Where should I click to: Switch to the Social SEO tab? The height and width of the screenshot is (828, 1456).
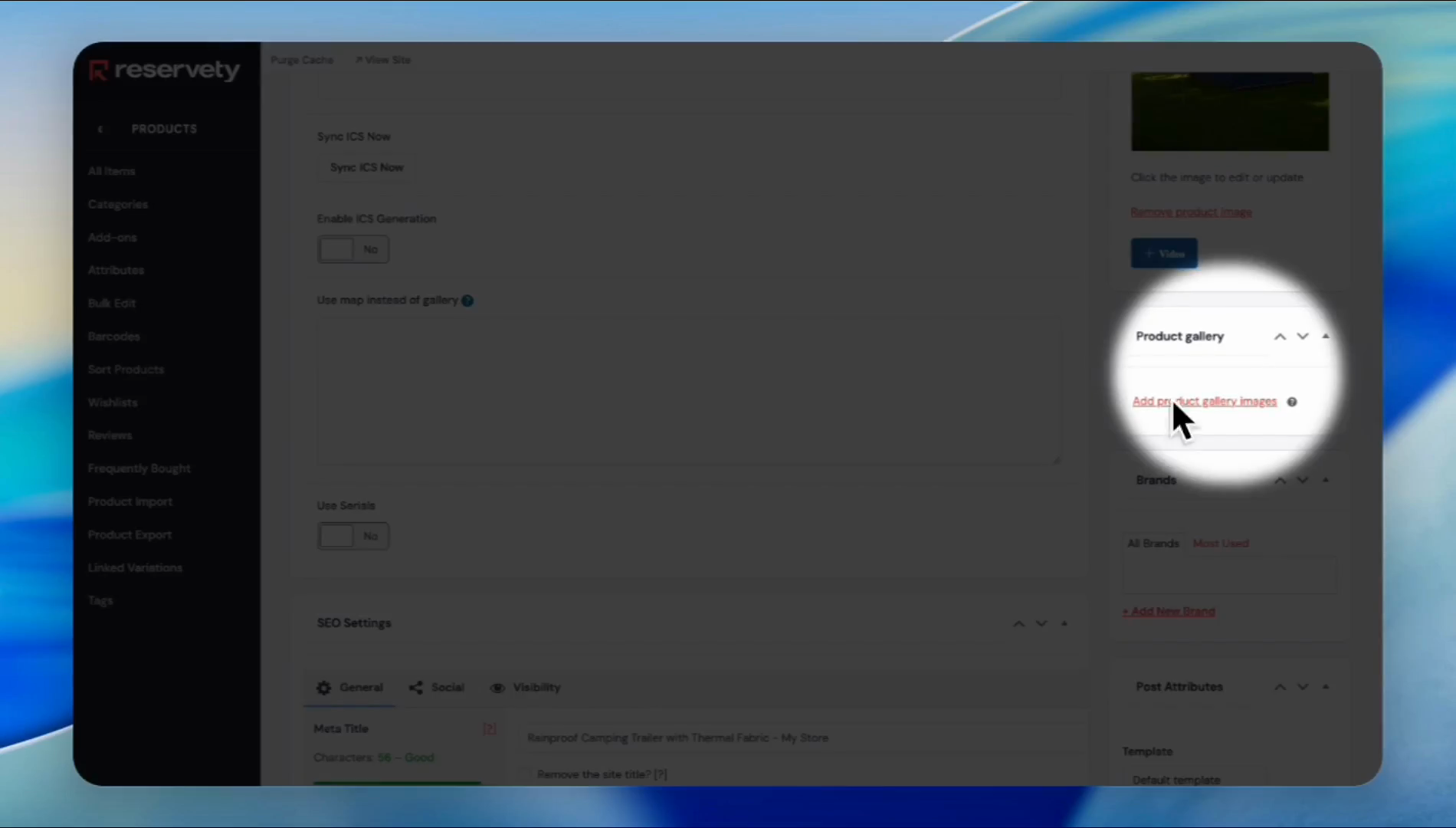tap(437, 688)
